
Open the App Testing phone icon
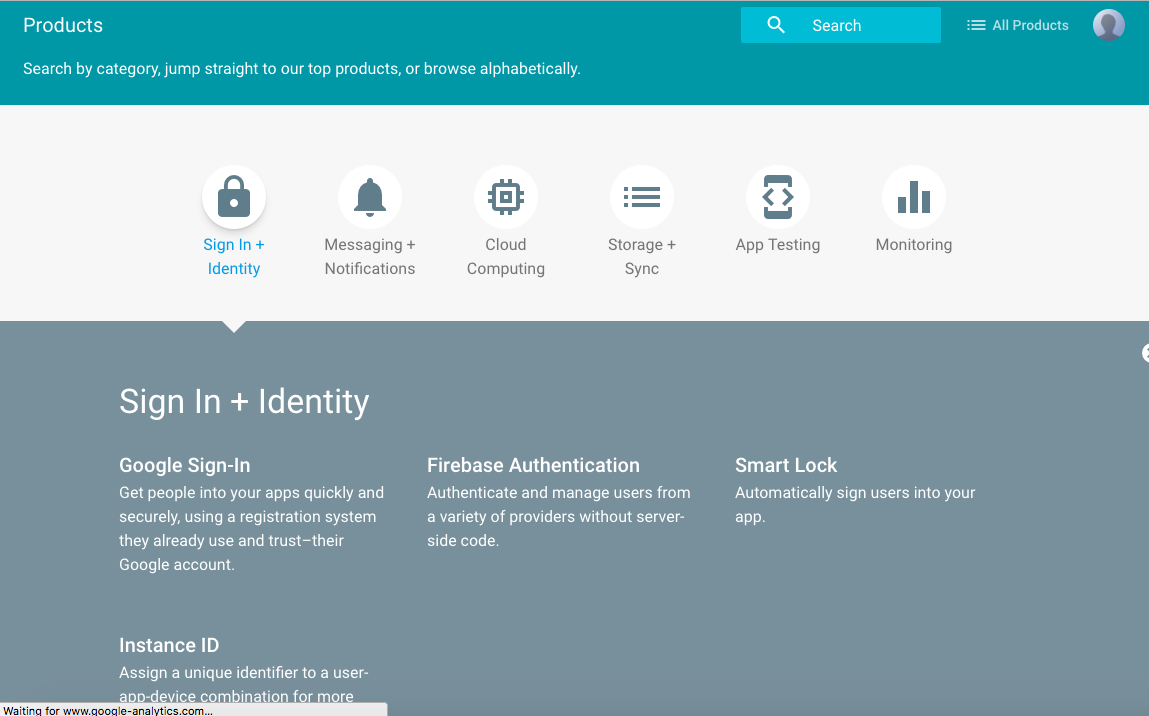pyautogui.click(x=778, y=197)
